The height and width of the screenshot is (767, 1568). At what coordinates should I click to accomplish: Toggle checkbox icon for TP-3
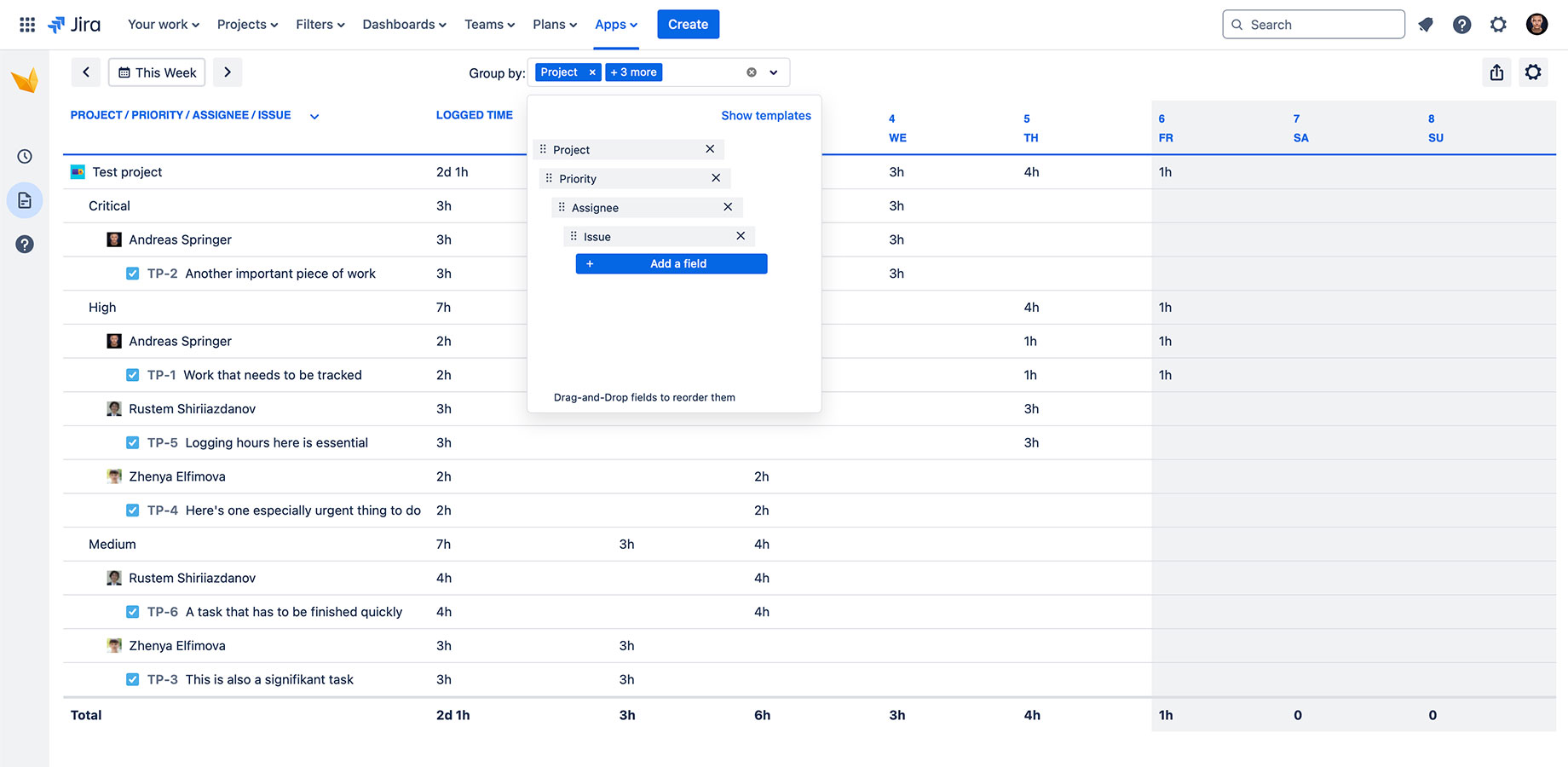tap(132, 680)
